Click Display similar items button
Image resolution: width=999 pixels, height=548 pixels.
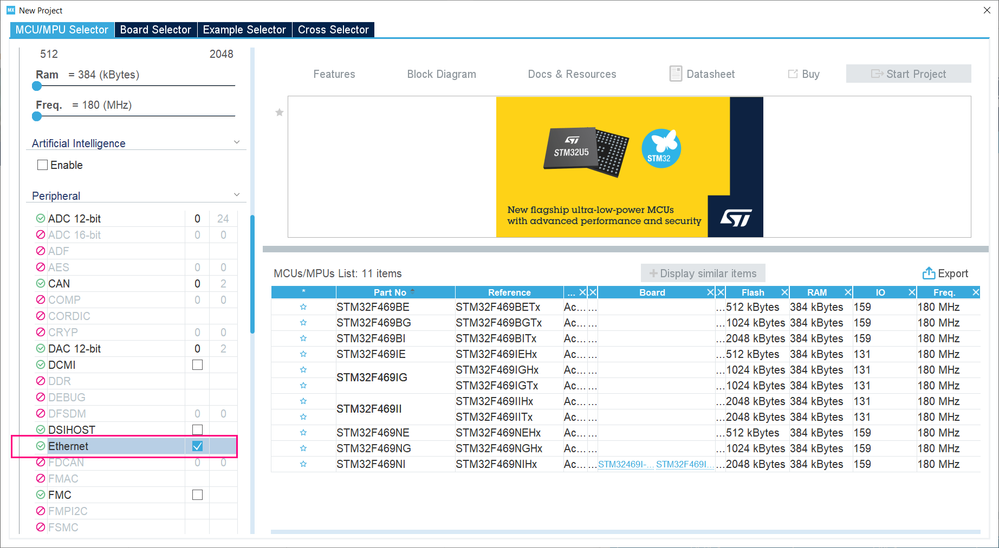click(703, 273)
